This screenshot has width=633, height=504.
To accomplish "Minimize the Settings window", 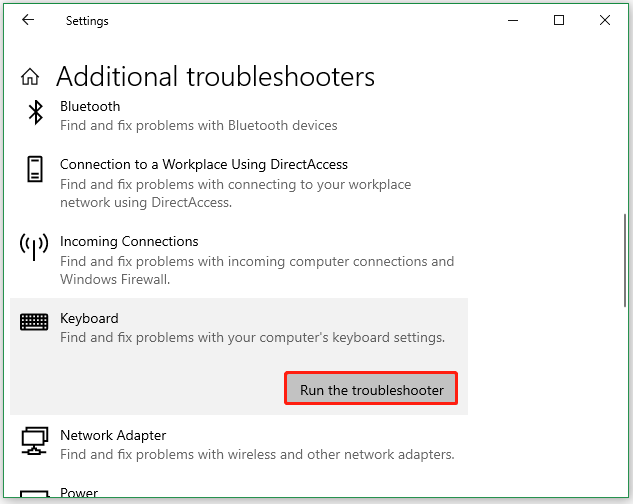I will 513,20.
